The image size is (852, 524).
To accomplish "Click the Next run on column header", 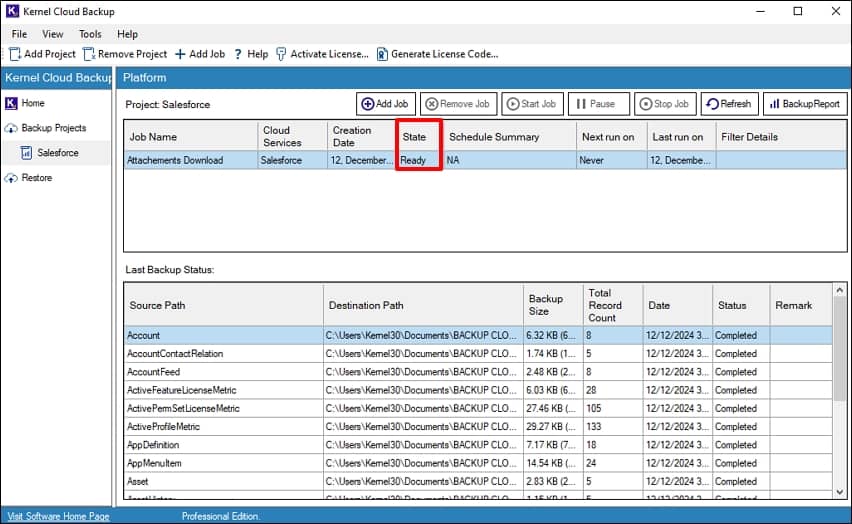I will coord(612,136).
